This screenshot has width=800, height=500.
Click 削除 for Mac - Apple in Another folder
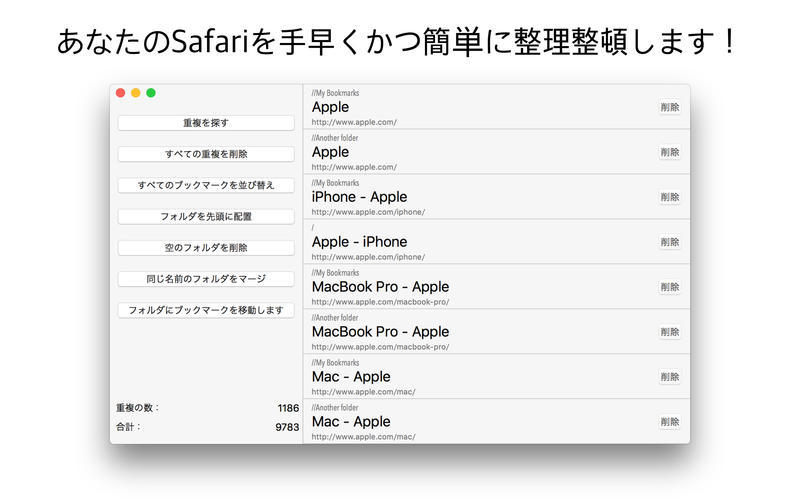click(x=669, y=421)
